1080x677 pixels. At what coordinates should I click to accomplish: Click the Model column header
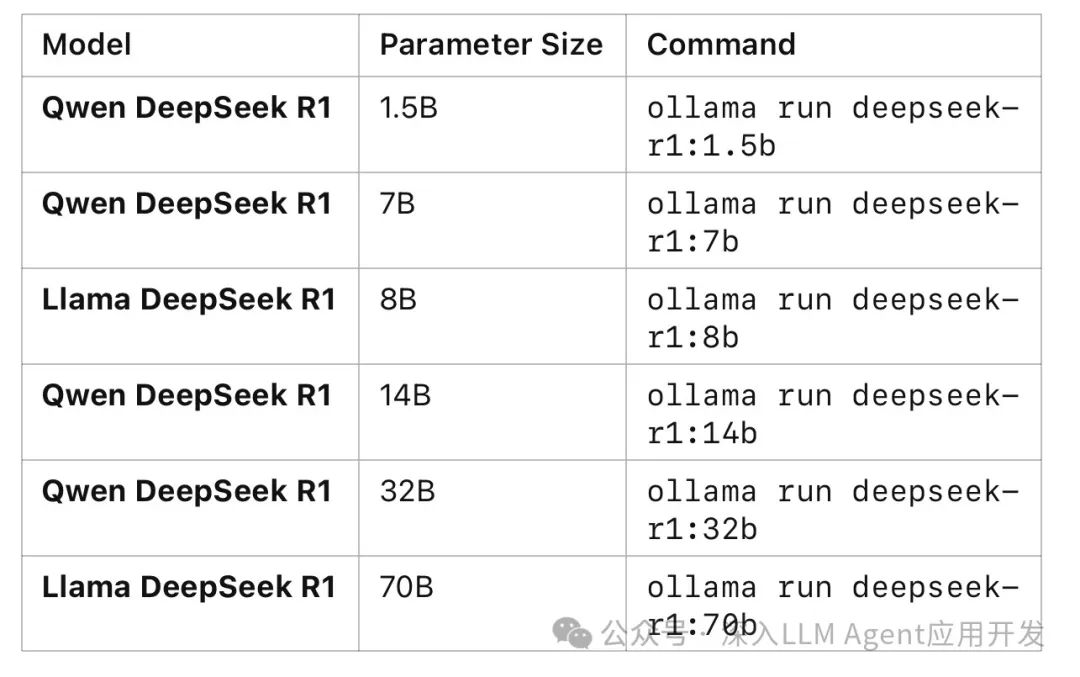87,45
